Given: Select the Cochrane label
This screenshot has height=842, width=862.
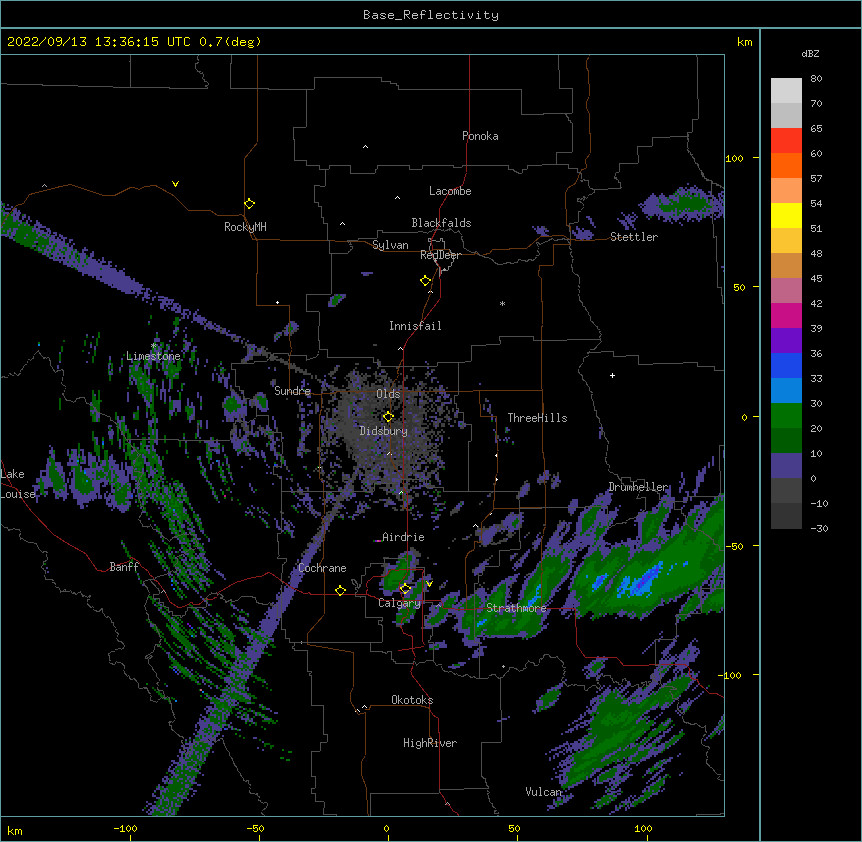Looking at the screenshot, I should coord(322,568).
